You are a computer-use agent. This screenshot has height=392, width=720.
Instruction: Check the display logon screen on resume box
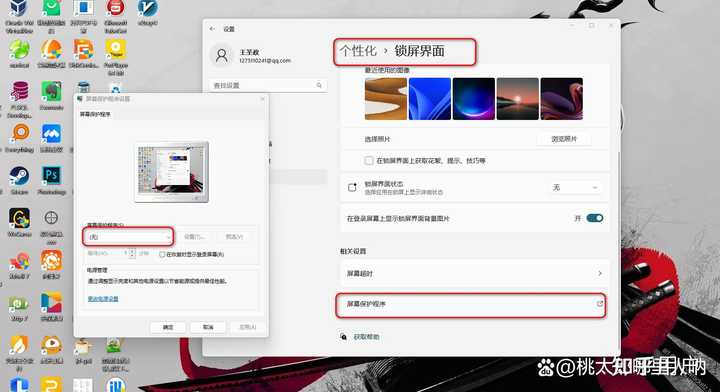pyautogui.click(x=162, y=254)
